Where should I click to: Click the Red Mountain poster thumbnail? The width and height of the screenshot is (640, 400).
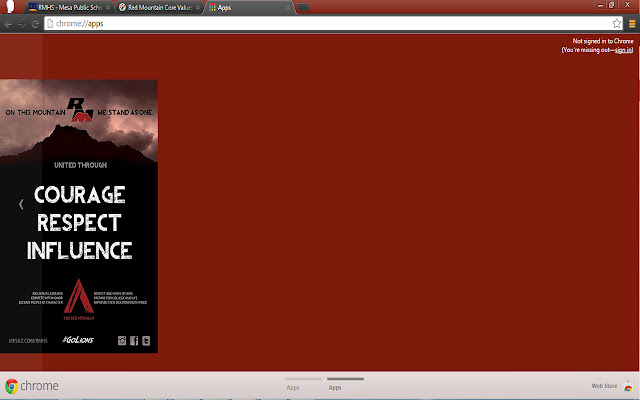(x=79, y=216)
